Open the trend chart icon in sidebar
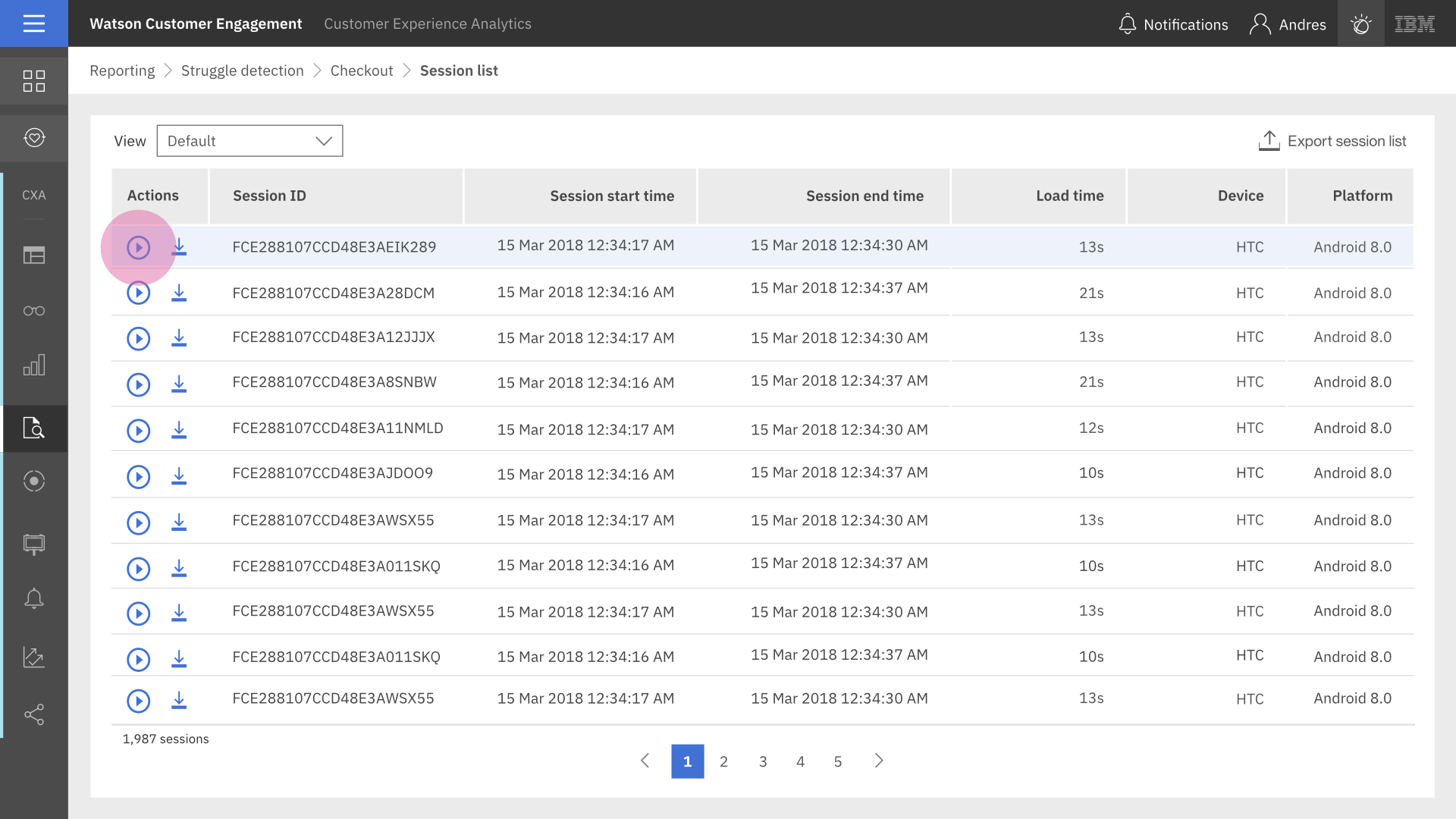Screen dimensions: 1456x819 point(34,657)
